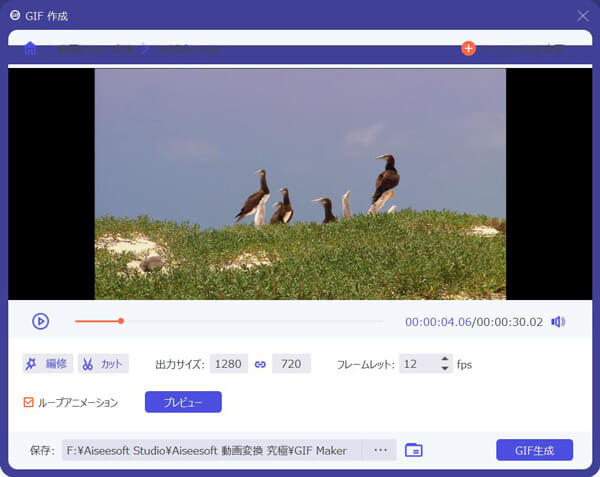This screenshot has width=600, height=477.
Task: Click the プレビュー preview button
Action: click(x=183, y=402)
